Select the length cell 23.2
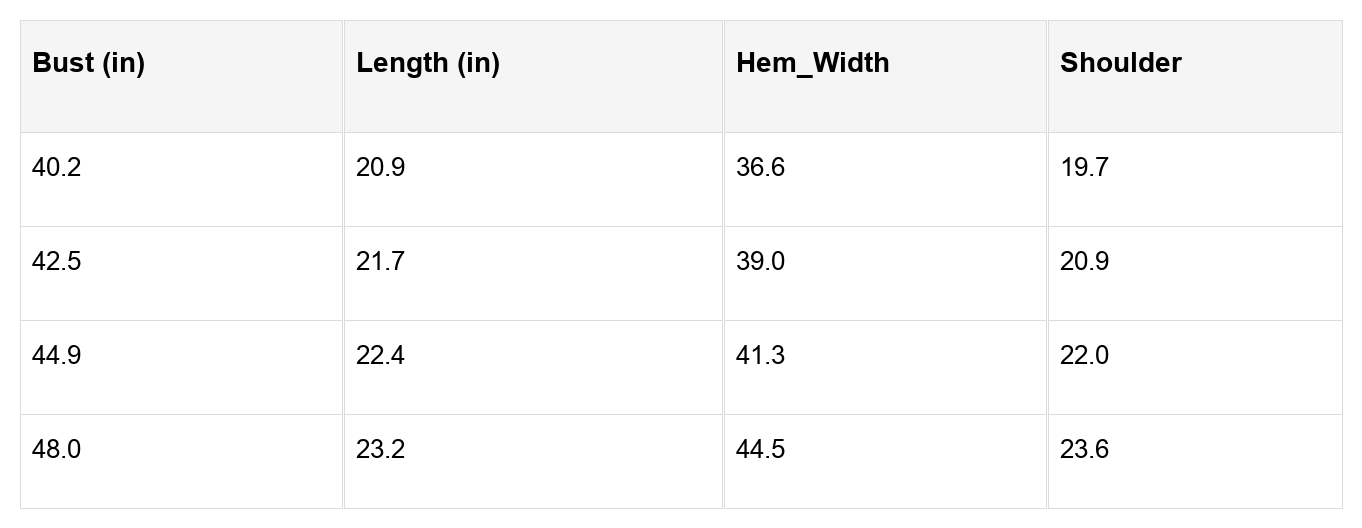 pyautogui.click(x=380, y=450)
